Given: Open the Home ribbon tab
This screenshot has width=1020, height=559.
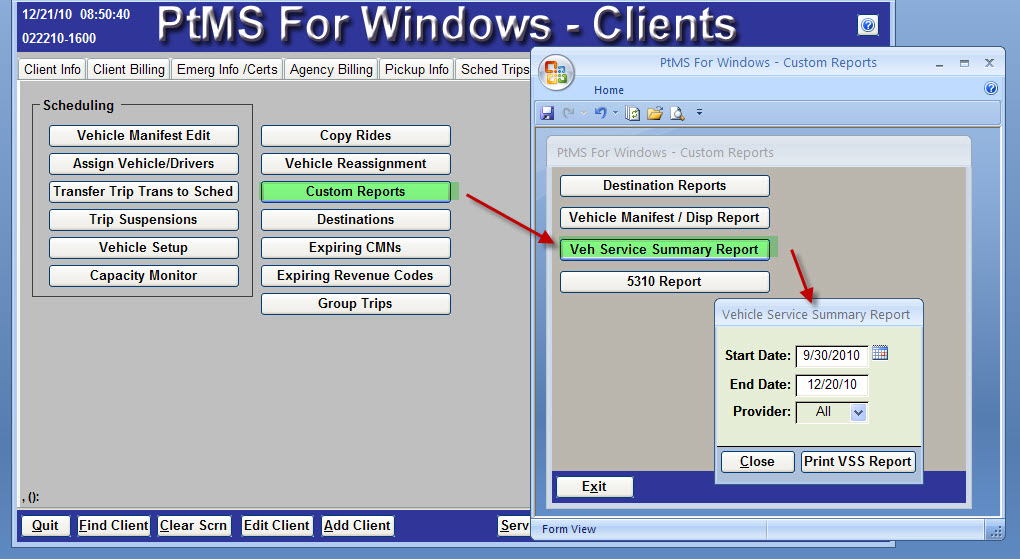Looking at the screenshot, I should (x=609, y=90).
